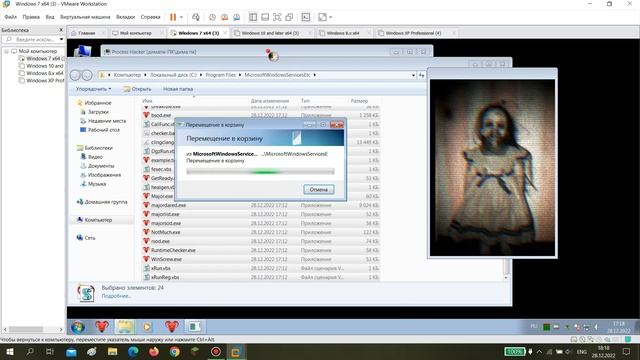
Task: Open the Вид menu
Action: pos(50,17)
